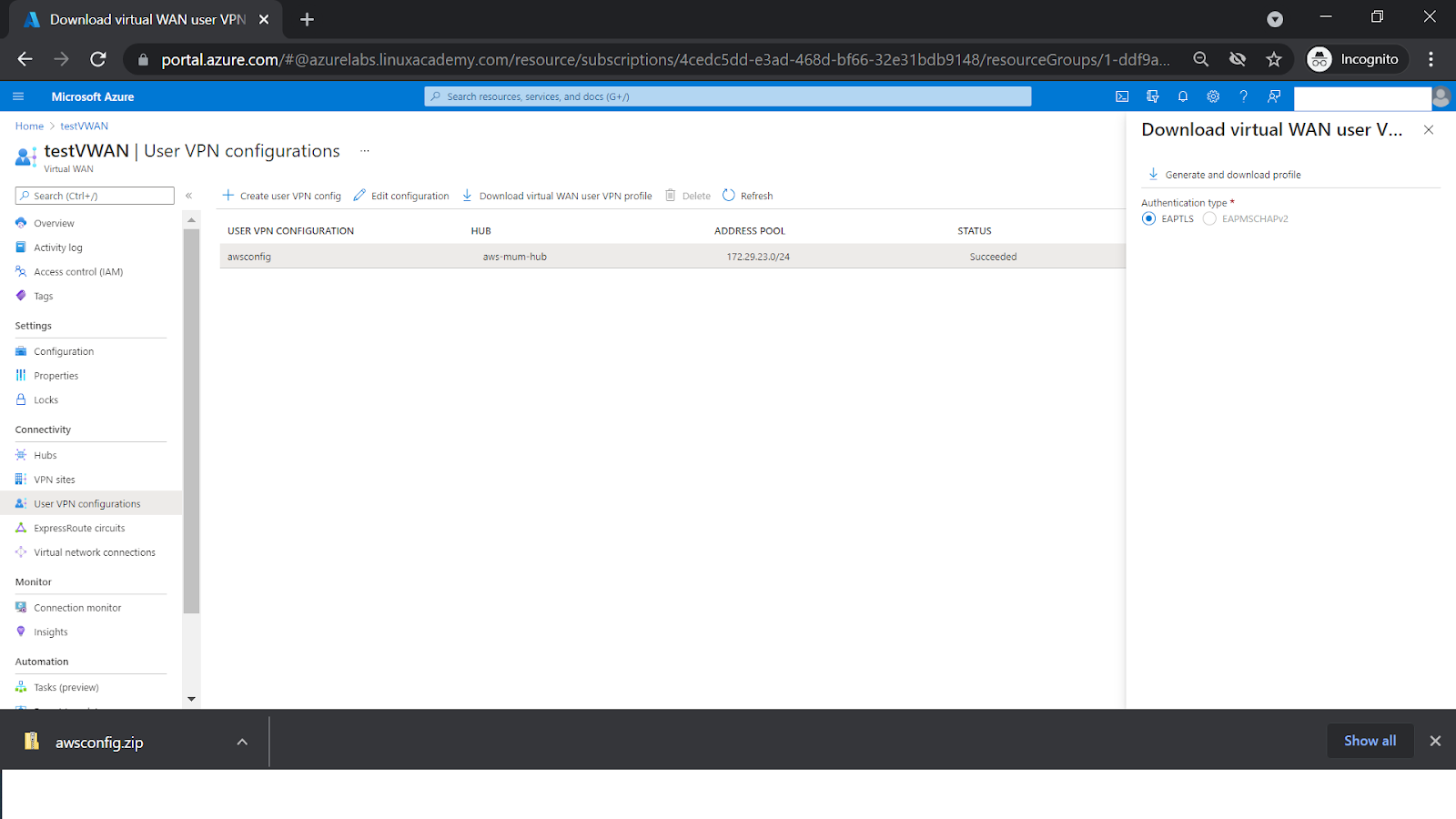Click the Microsoft Azure logo text
This screenshot has height=819, width=1456.
tap(93, 96)
